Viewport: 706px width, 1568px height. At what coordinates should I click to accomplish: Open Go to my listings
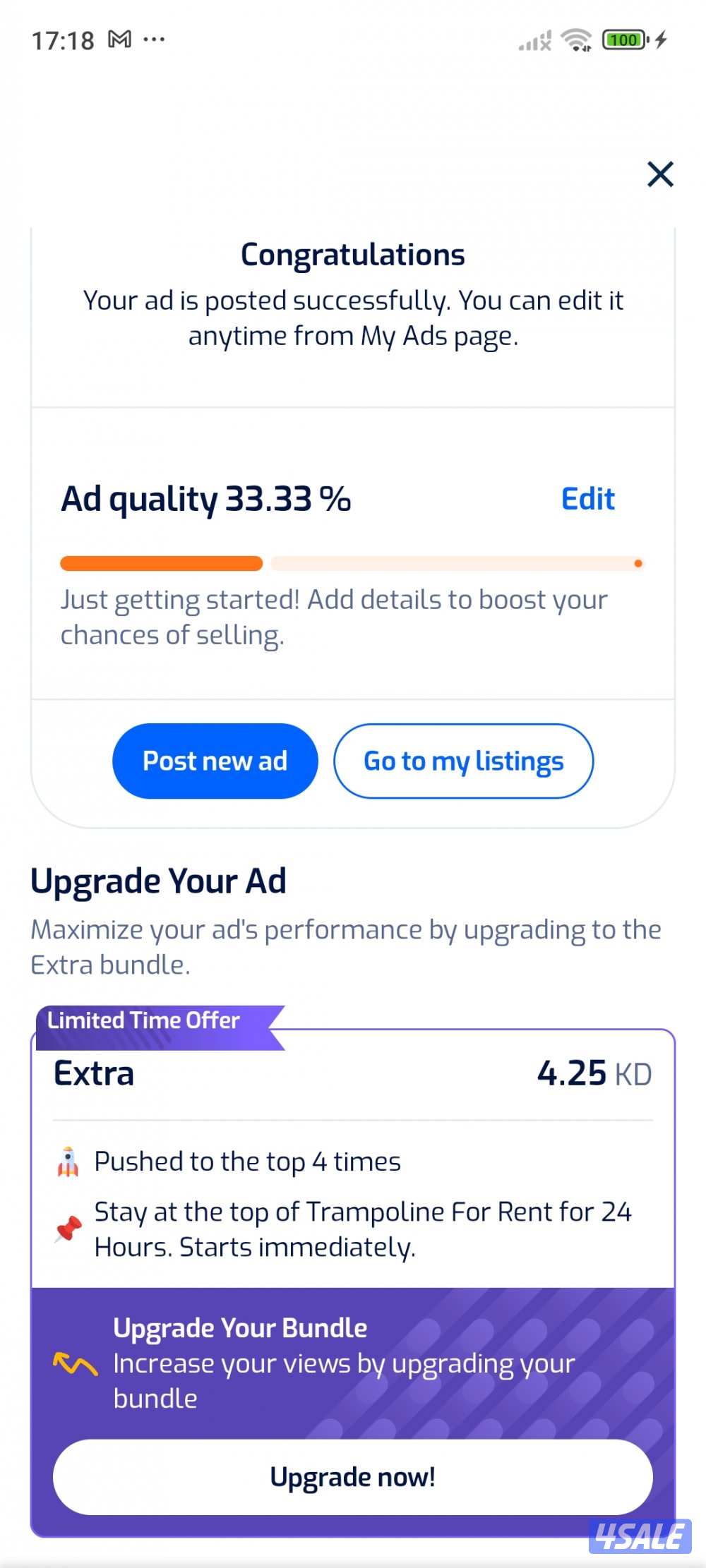[x=463, y=761]
